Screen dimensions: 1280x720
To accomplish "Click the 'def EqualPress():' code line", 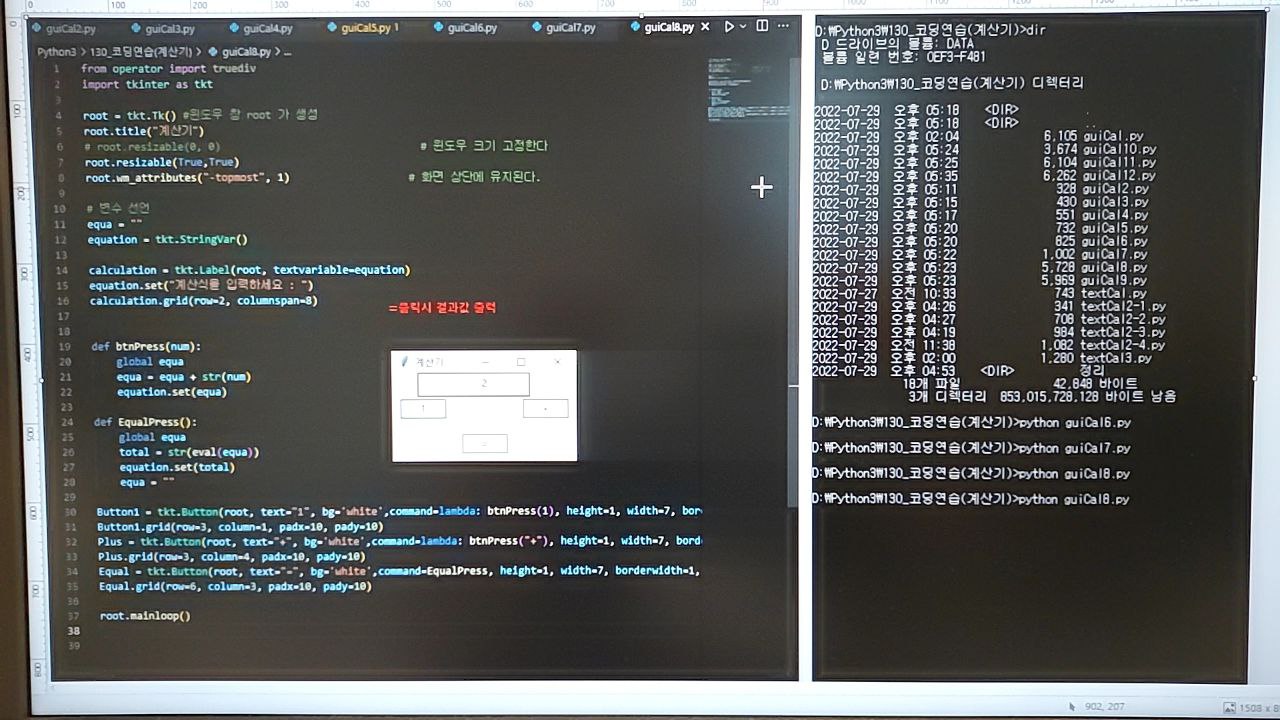I will pos(145,422).
